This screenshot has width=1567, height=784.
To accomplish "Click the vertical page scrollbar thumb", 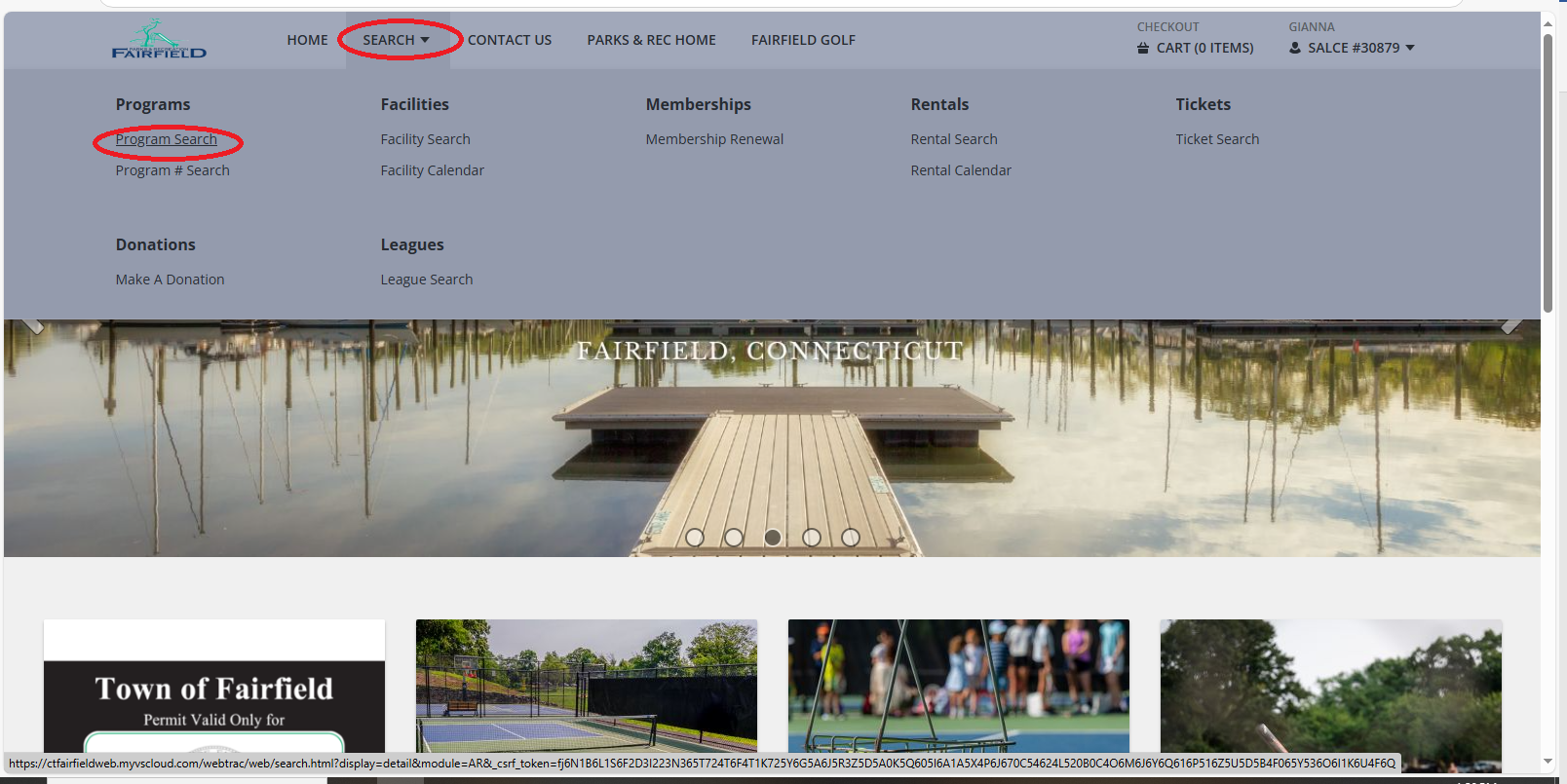I will click(1548, 175).
